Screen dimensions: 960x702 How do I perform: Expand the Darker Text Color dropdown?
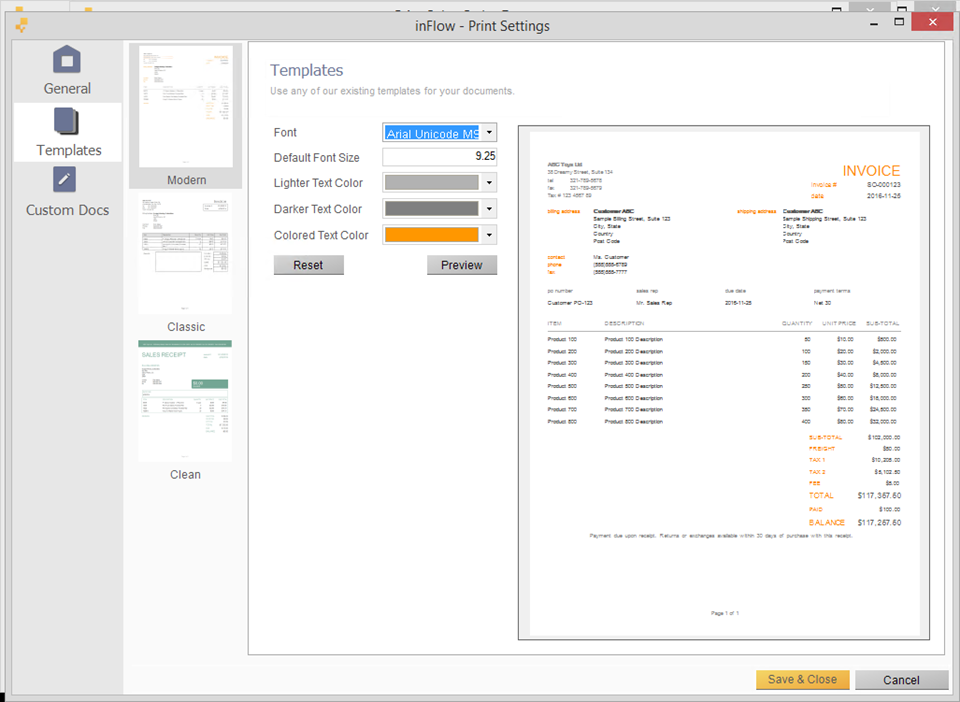tap(489, 209)
